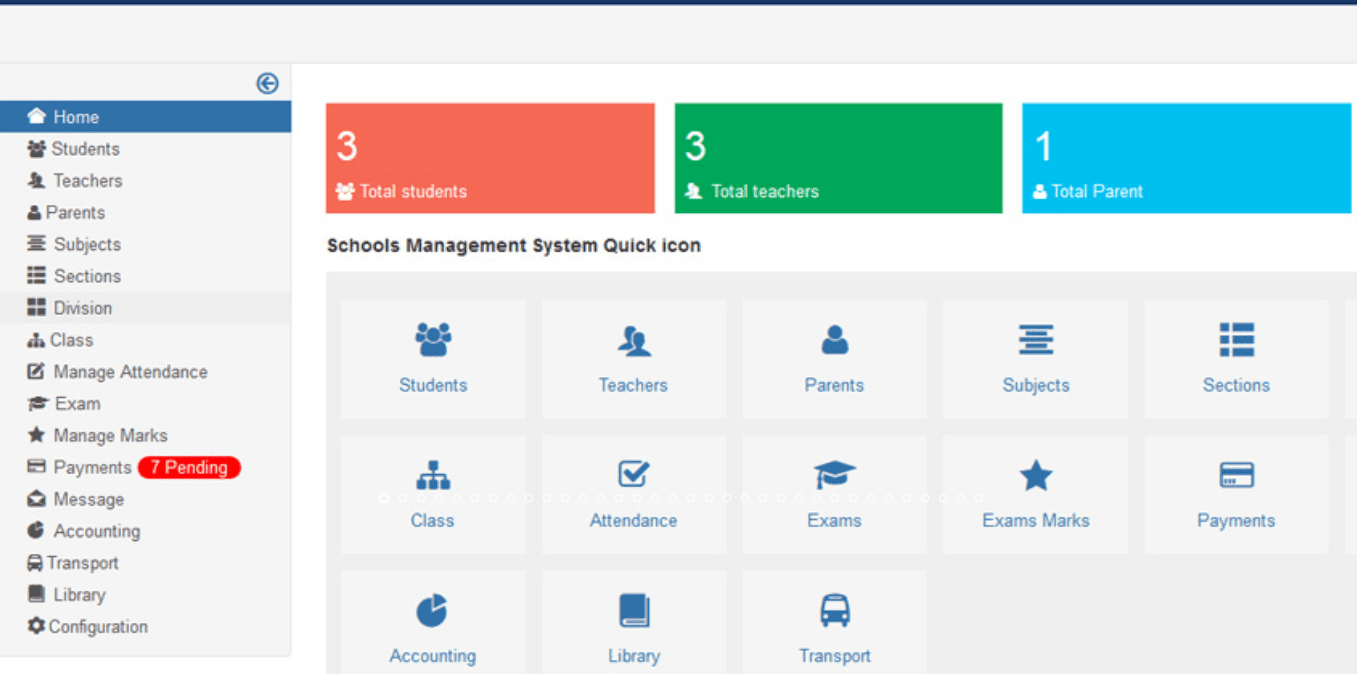Click the Total Parent blue card
The height and width of the screenshot is (674, 1357).
(x=1186, y=157)
